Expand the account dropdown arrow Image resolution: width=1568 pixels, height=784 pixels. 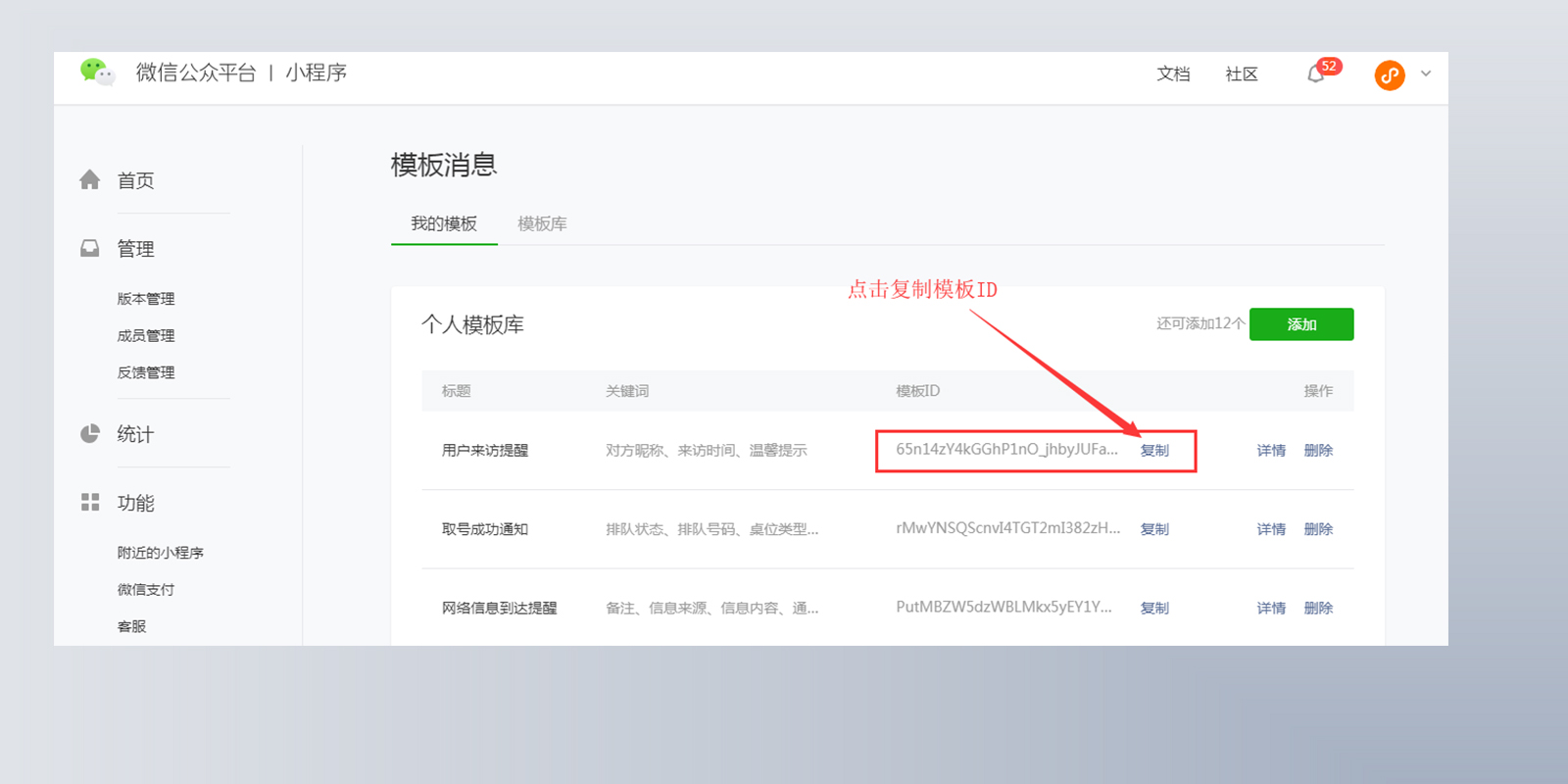pos(1426,73)
